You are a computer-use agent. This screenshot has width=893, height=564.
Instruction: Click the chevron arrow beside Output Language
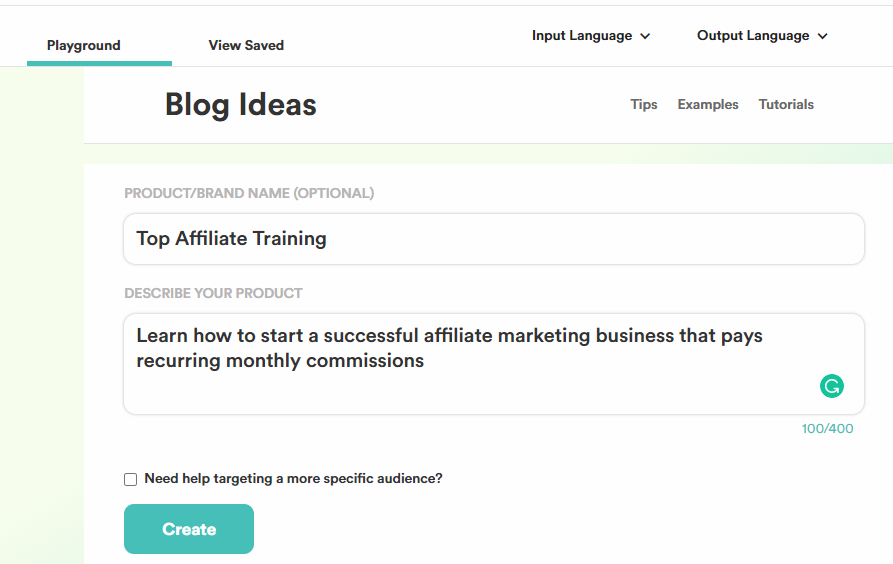823,36
